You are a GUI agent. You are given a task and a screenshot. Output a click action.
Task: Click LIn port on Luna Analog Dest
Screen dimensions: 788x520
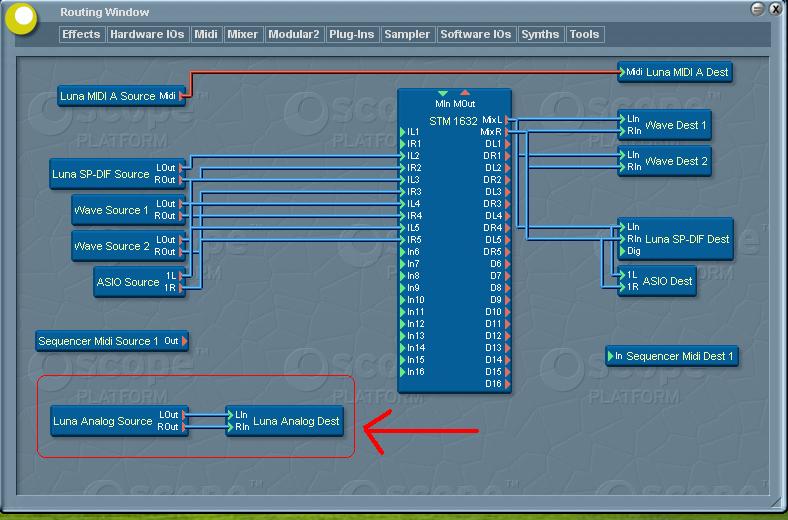tap(230, 415)
